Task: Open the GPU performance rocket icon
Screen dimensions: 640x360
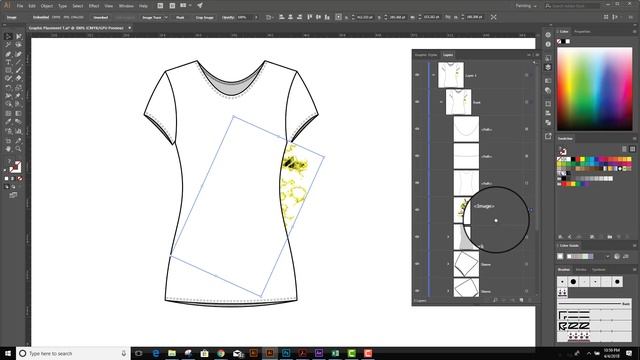Action: (200, 6)
